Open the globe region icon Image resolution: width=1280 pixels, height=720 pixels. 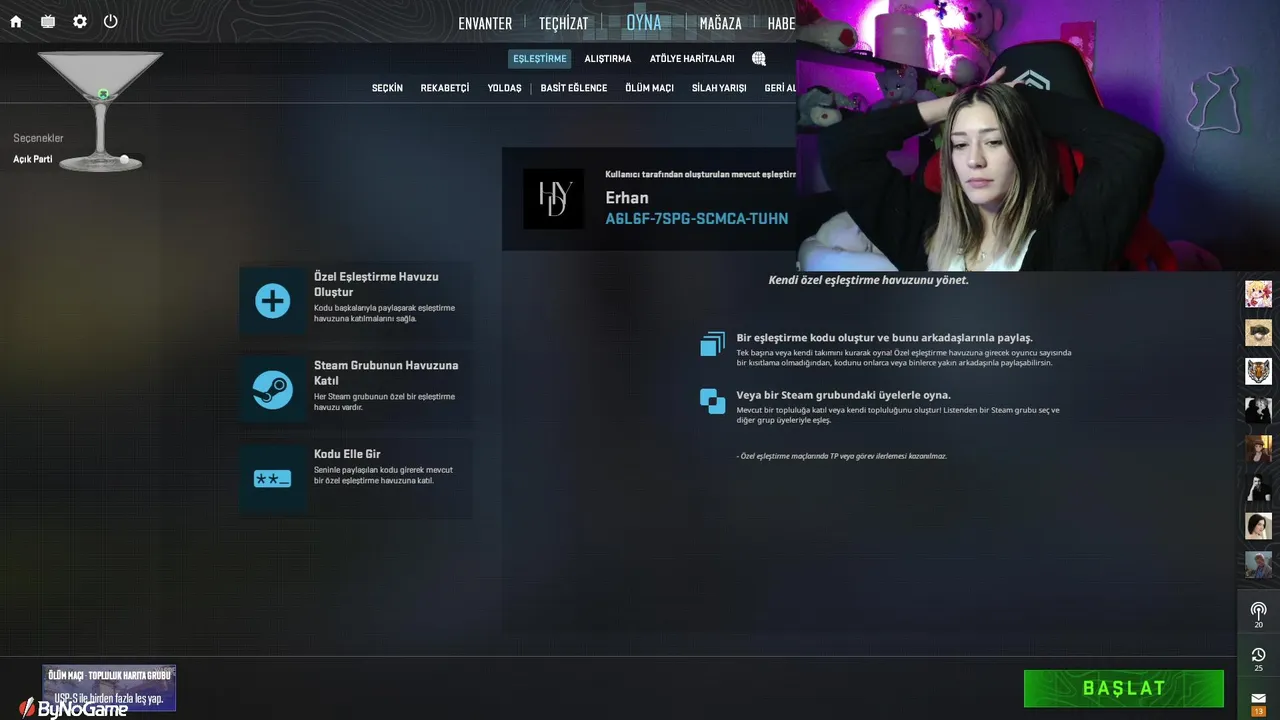point(759,59)
